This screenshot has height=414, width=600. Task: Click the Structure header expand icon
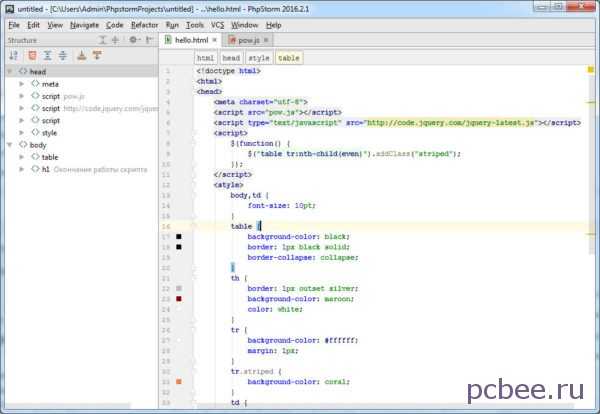point(102,40)
